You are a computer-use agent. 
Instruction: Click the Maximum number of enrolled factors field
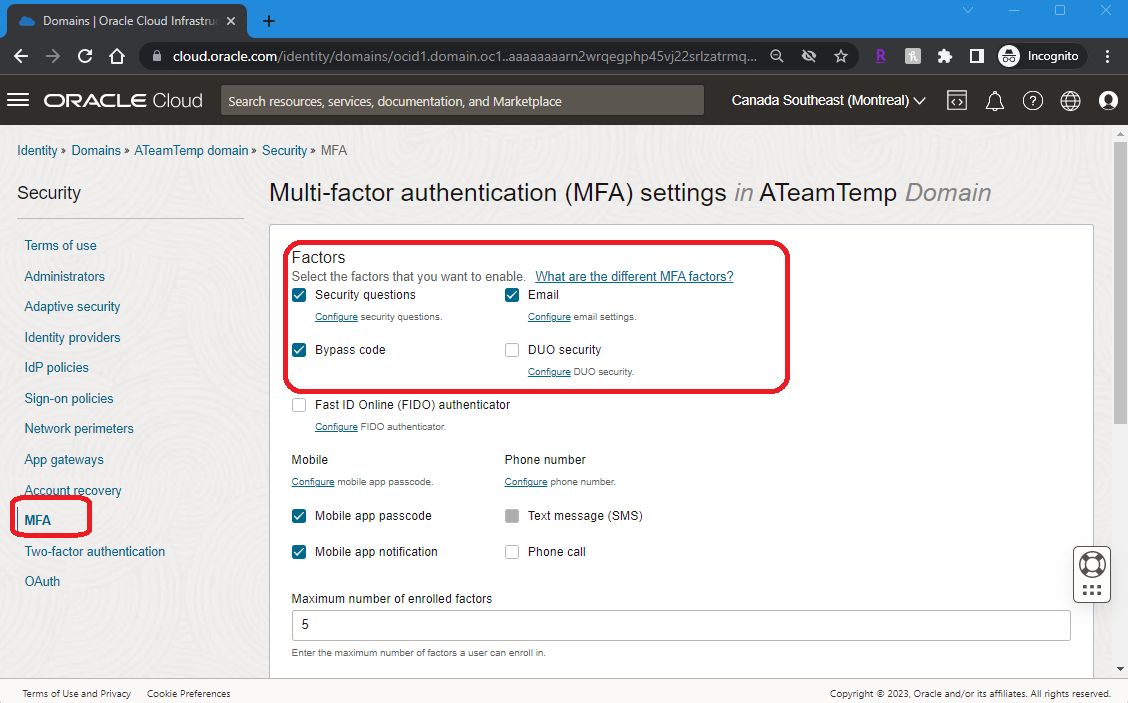pyautogui.click(x=680, y=625)
